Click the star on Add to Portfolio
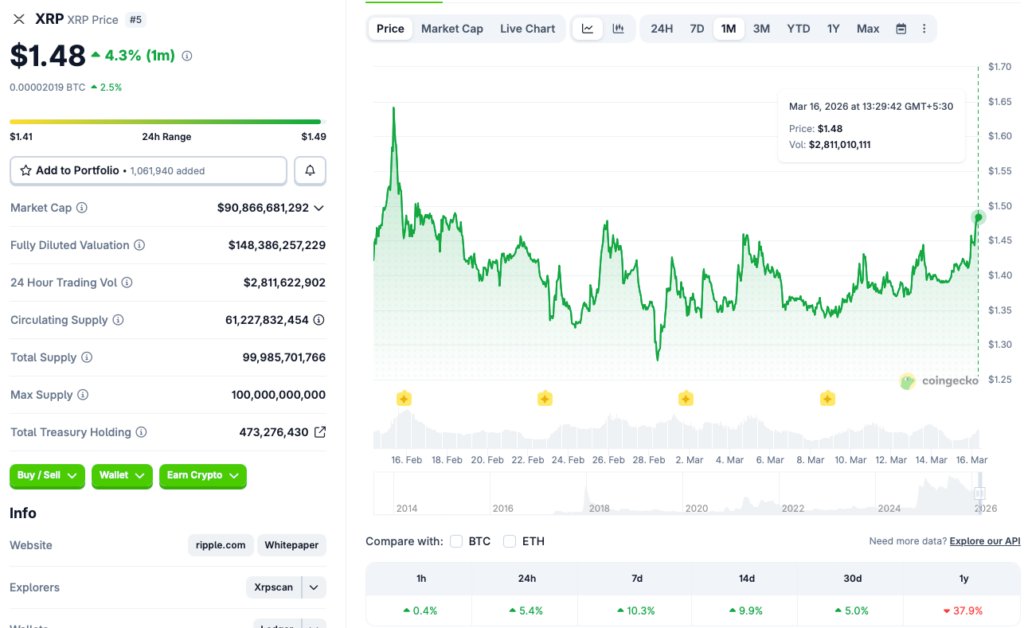This screenshot has width=1024, height=628. tap(25, 170)
